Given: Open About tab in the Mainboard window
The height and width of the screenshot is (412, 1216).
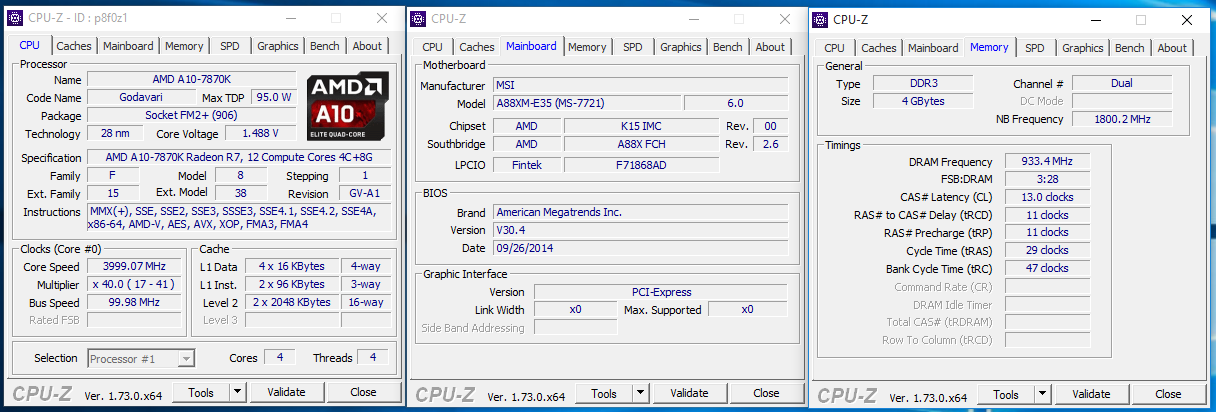Looking at the screenshot, I should click(x=770, y=47).
